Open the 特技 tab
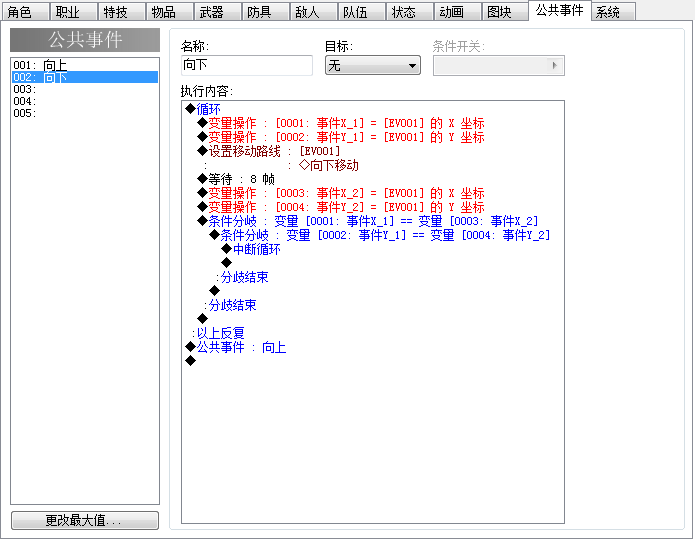This screenshot has width=695, height=540. coord(121,12)
